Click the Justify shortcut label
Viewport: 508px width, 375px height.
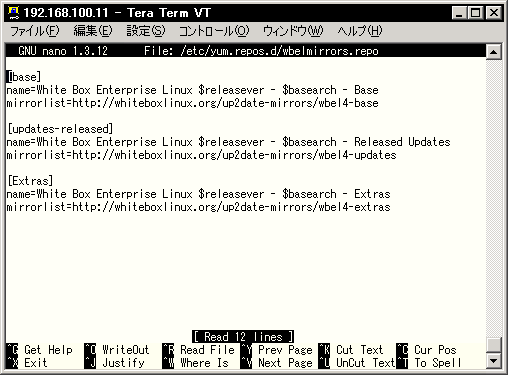point(123,363)
